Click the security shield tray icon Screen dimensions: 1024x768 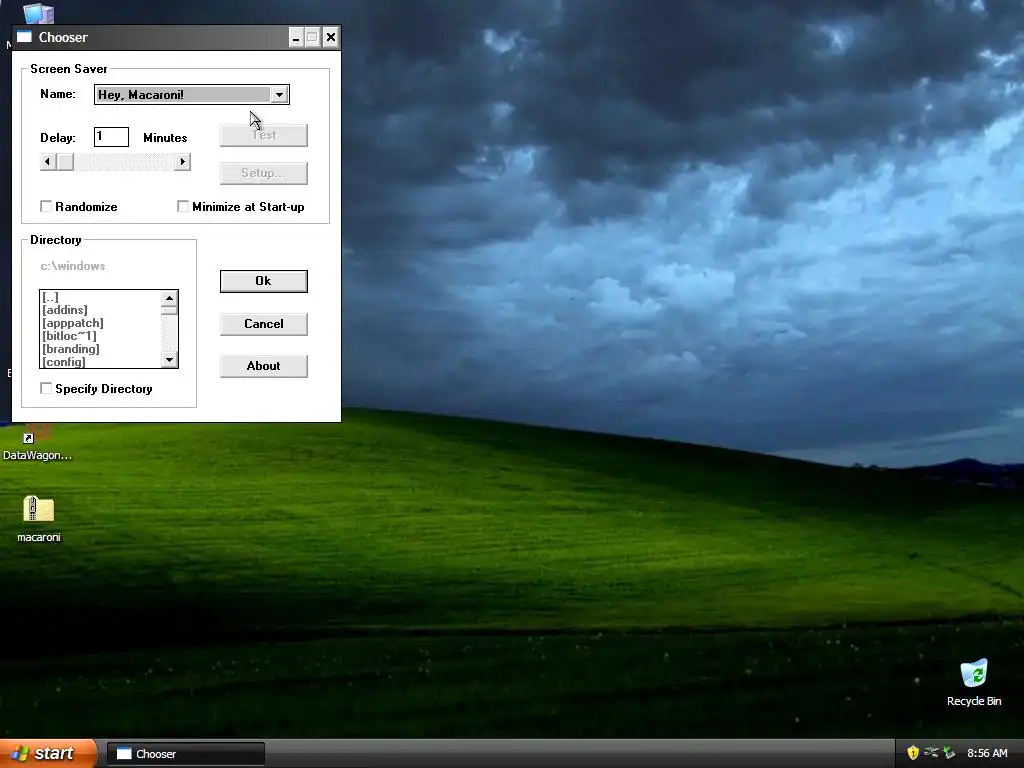pos(913,753)
